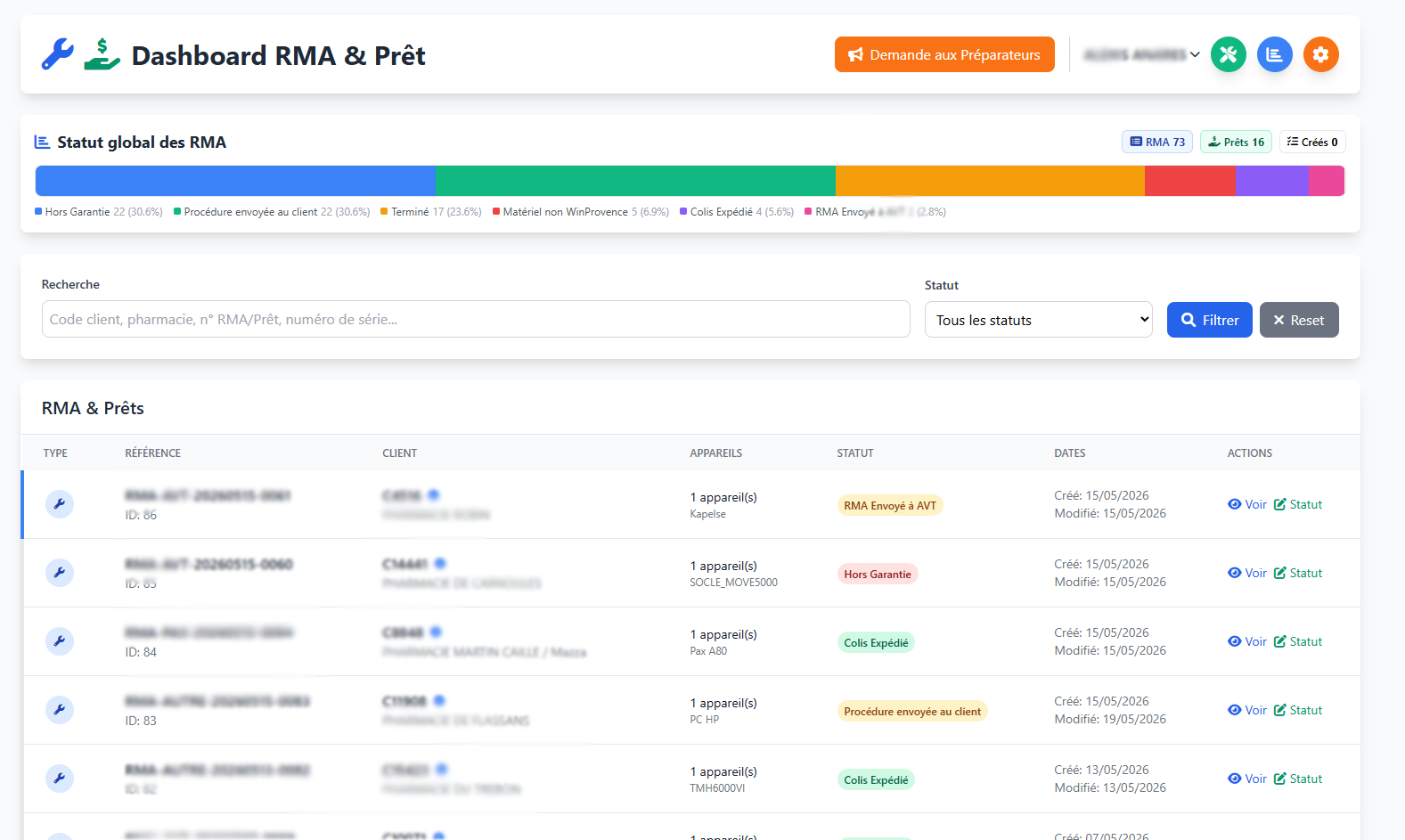Image resolution: width=1405 pixels, height=840 pixels.
Task: Click the green Procédure envoyée bar segment
Action: pyautogui.click(x=635, y=181)
